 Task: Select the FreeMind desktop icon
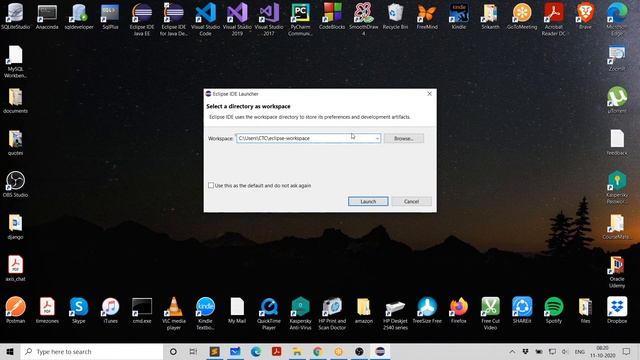[427, 17]
